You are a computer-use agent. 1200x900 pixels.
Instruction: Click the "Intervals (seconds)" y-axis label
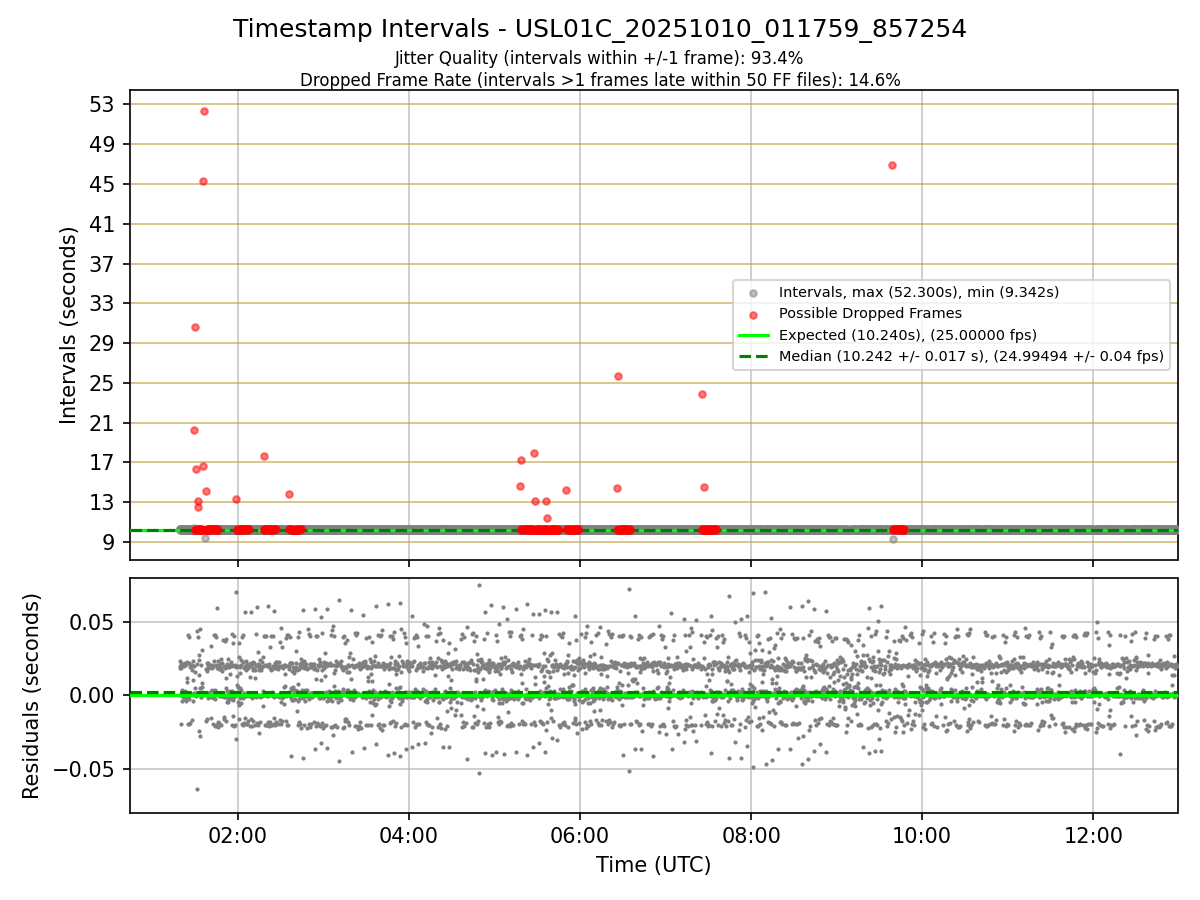point(68,325)
